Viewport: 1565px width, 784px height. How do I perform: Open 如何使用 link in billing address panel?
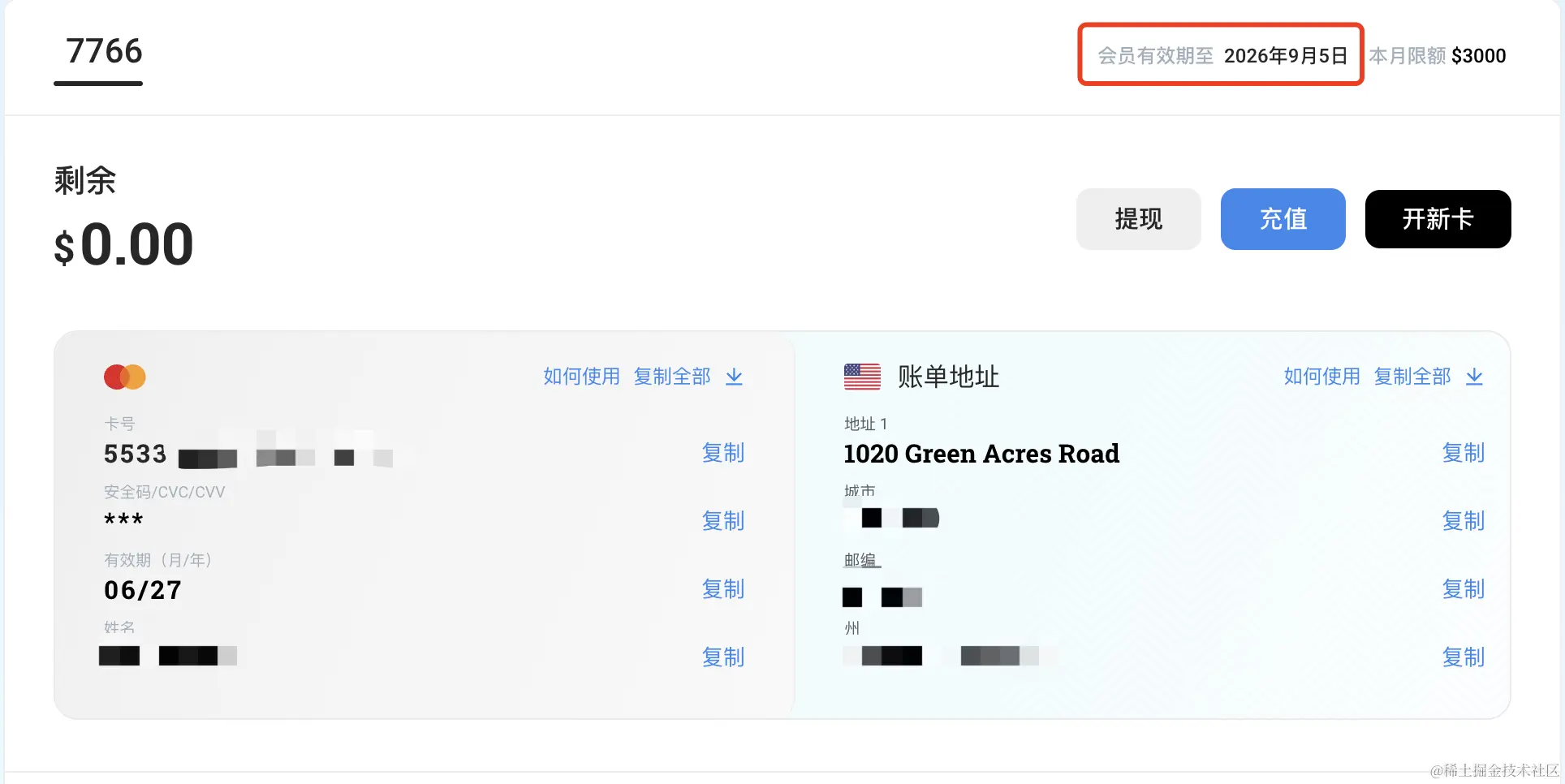pyautogui.click(x=1321, y=377)
